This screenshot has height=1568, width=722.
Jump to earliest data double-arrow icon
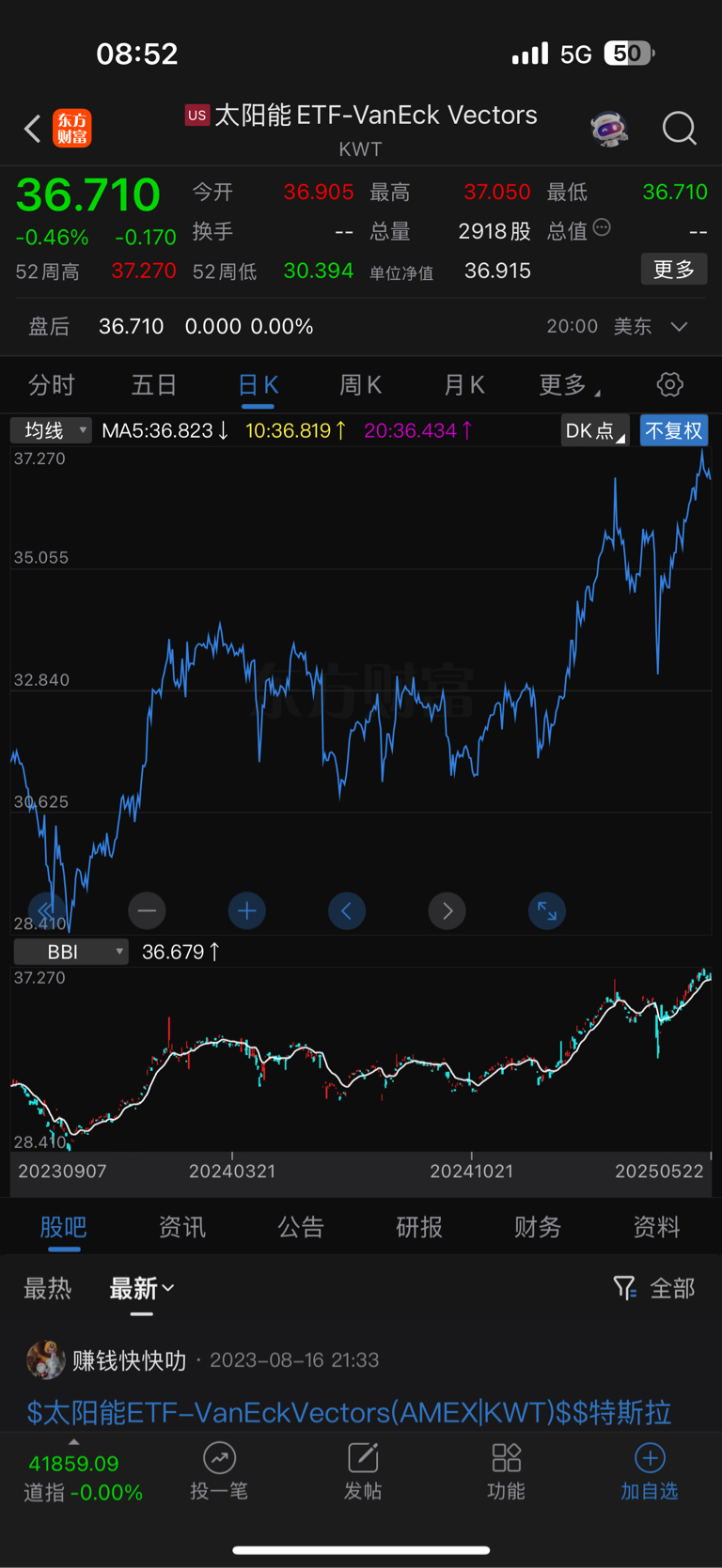(x=46, y=910)
